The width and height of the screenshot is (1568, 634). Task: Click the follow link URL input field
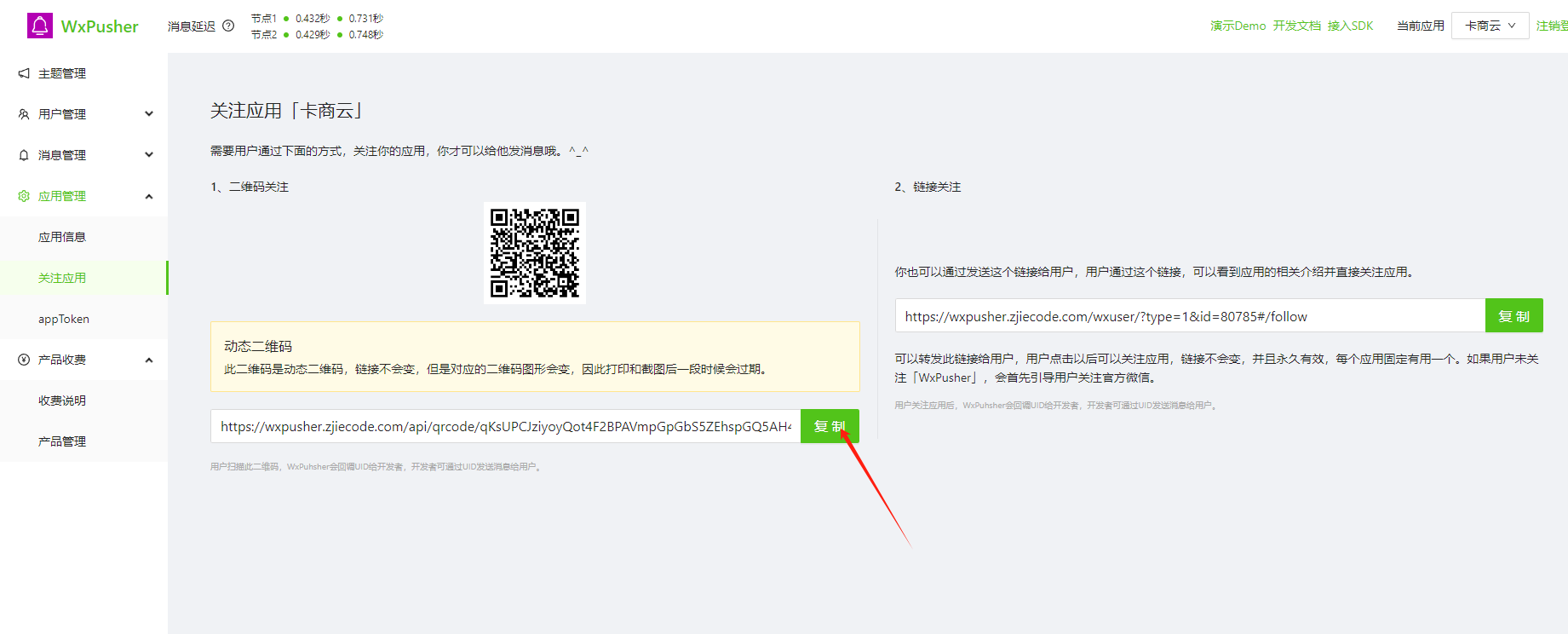point(1190,316)
